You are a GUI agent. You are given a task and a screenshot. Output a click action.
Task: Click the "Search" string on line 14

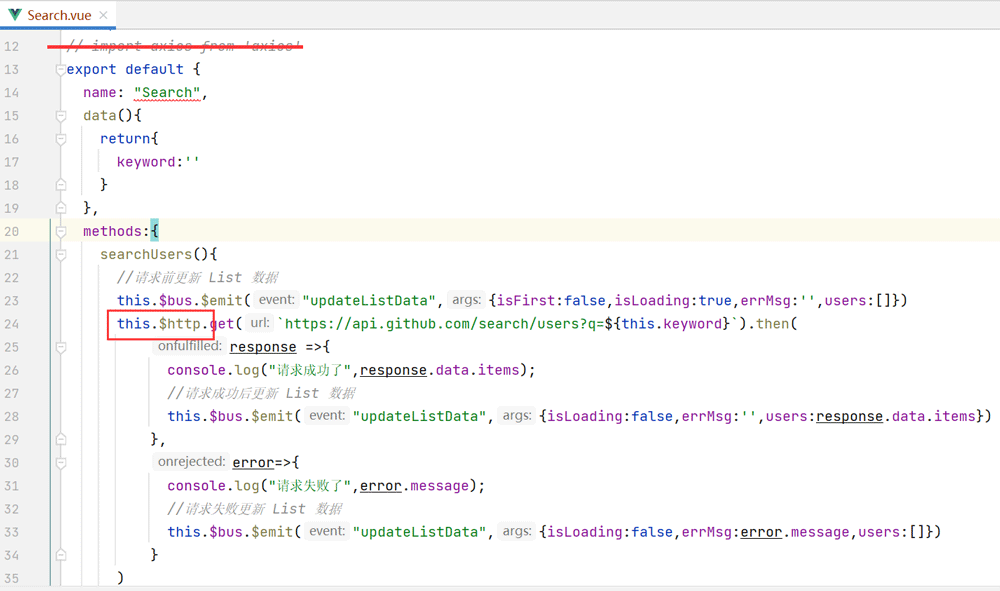point(167,93)
